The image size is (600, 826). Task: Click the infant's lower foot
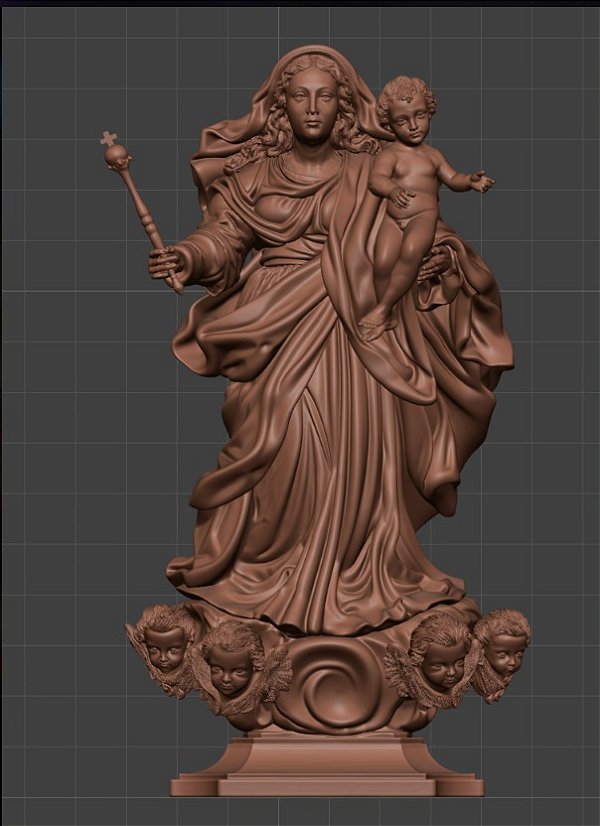[x=373, y=324]
